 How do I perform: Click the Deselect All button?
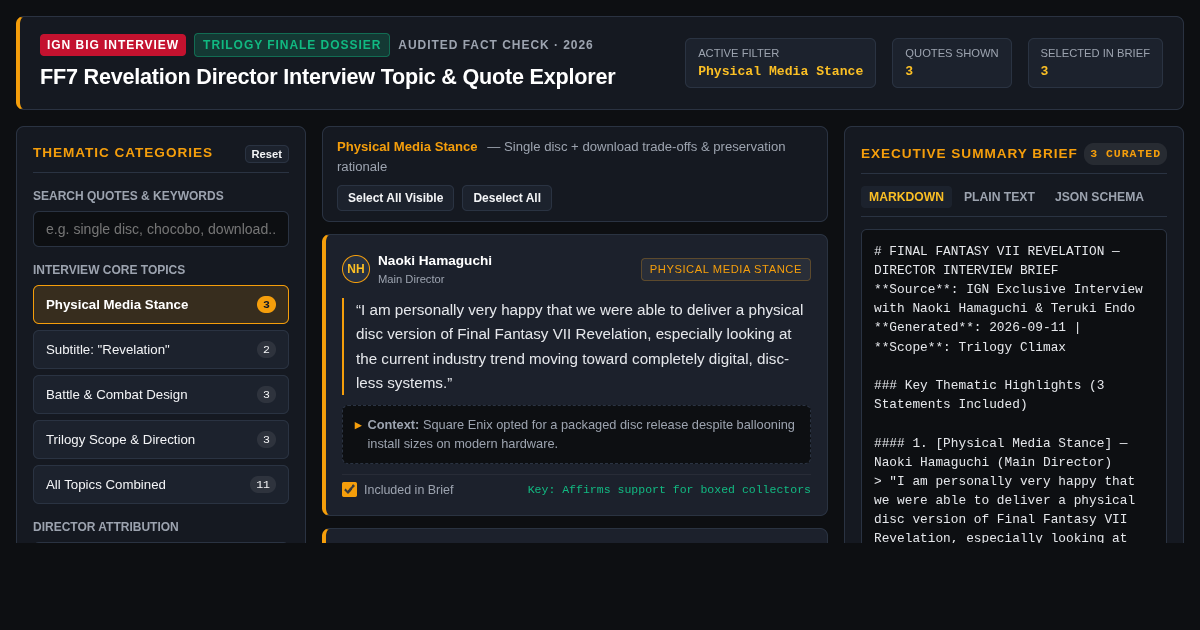click(507, 198)
